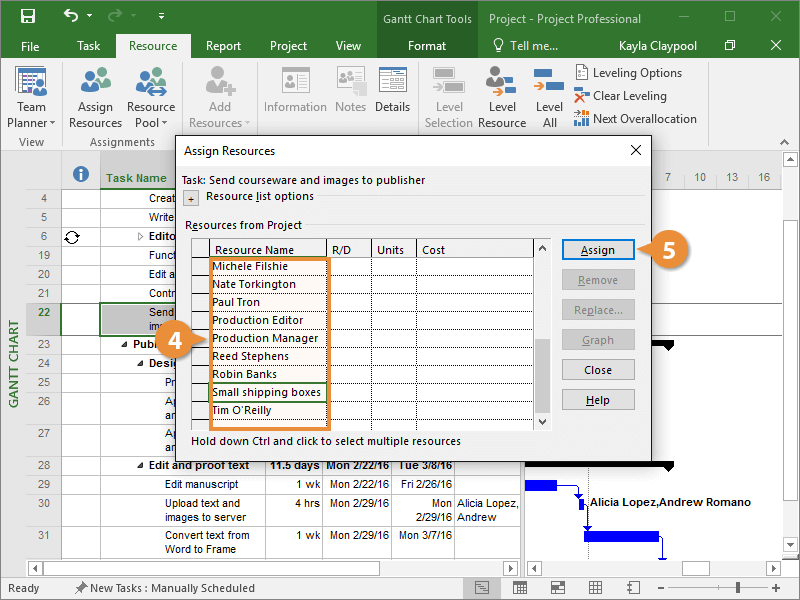This screenshot has height=600, width=800.
Task: Click the Save icon in title bar
Action: point(27,17)
